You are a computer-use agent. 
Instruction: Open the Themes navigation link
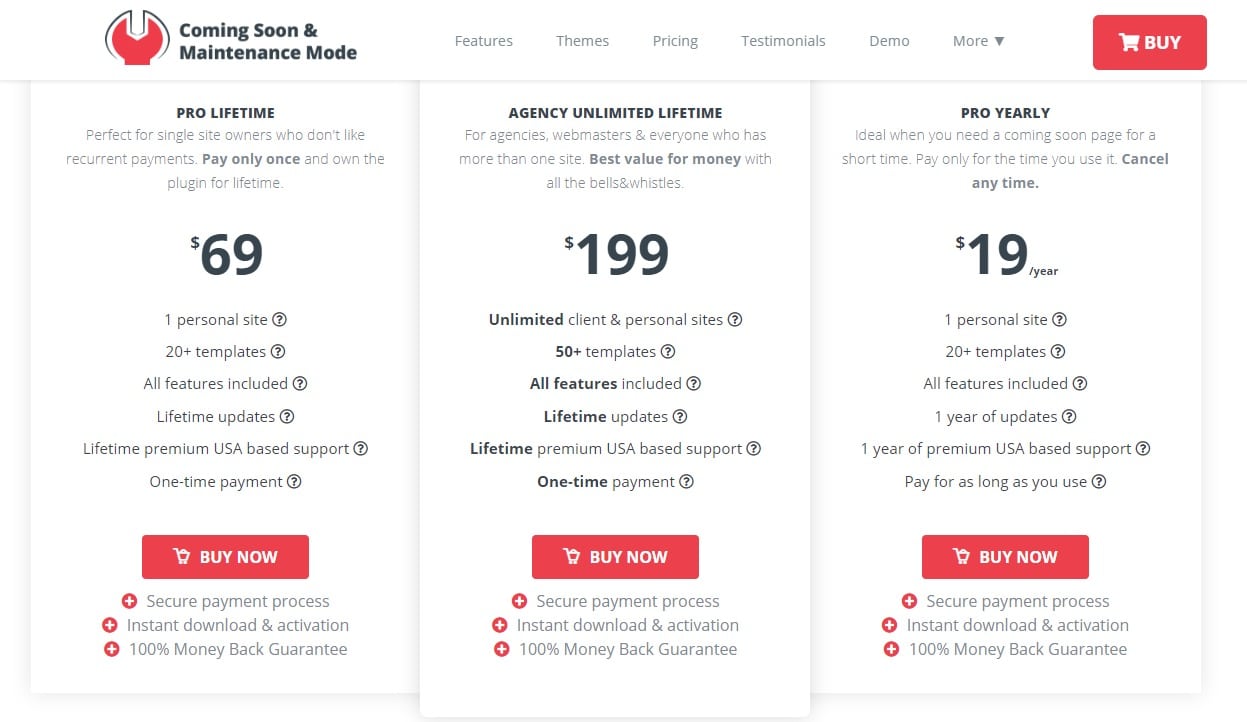[583, 41]
